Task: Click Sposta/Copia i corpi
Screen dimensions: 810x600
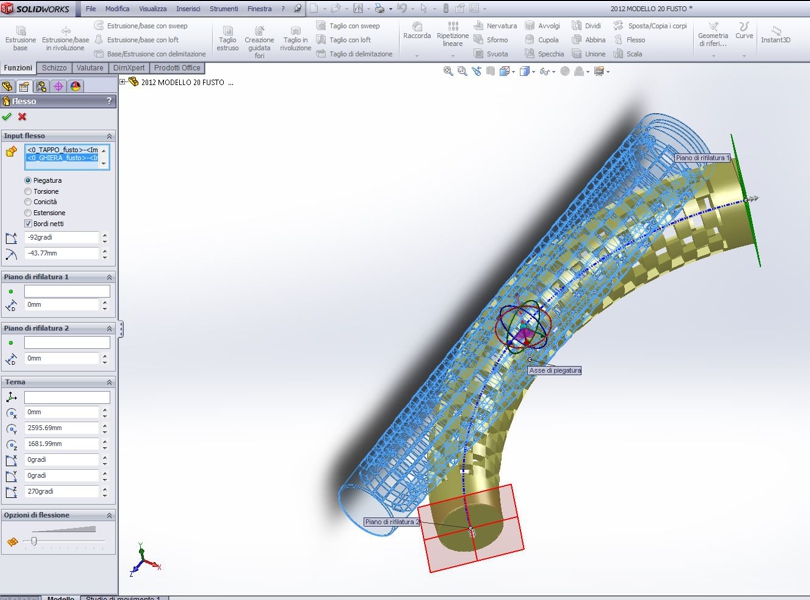Action: [650, 25]
